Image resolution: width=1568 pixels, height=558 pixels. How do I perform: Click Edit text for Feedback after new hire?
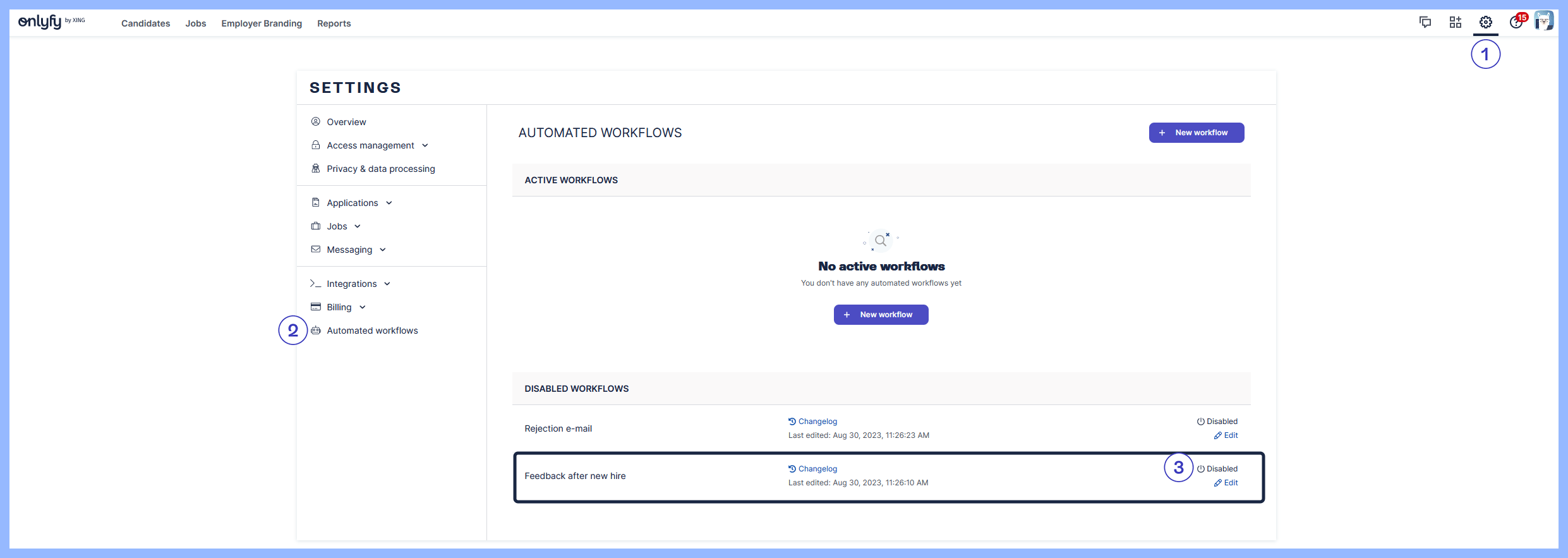click(x=1231, y=483)
